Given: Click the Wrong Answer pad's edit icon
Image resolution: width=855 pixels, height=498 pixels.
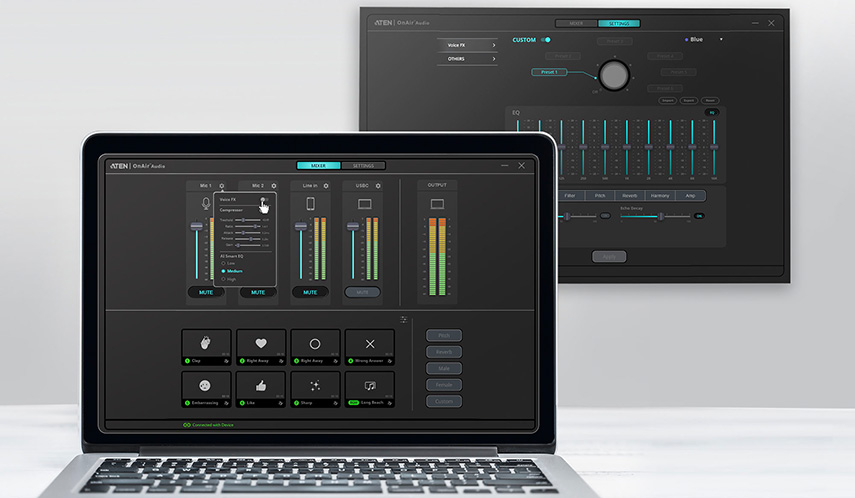Looking at the screenshot, I should pos(389,361).
